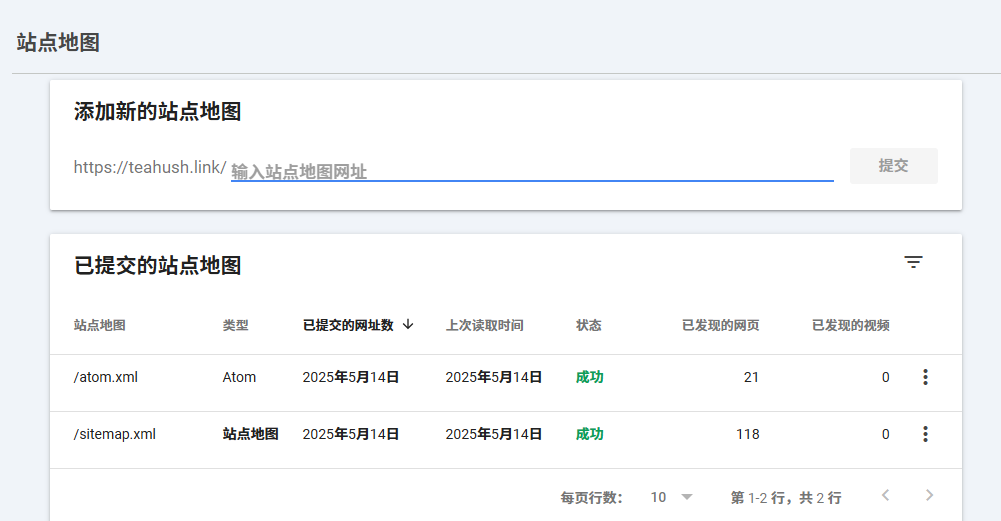Sort by 已提交的网址数 column header
1001x521 pixels.
tap(348, 325)
